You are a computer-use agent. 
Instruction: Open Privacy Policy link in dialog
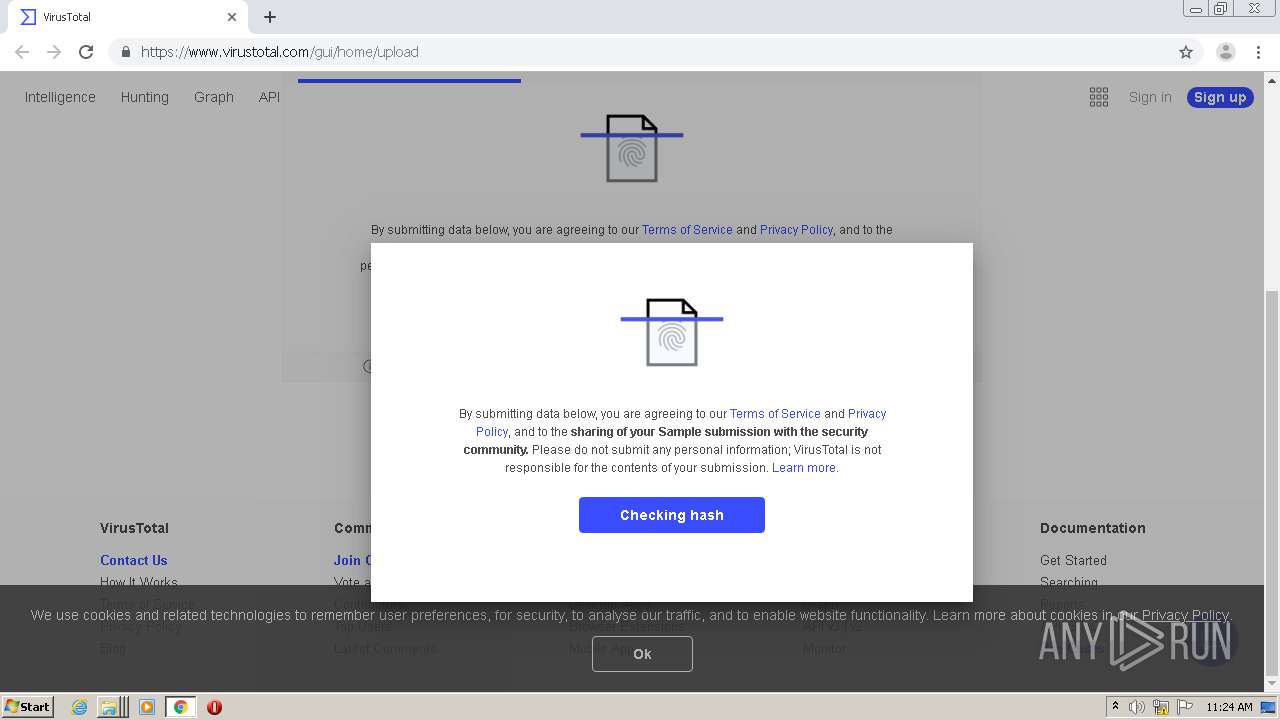pos(867,414)
